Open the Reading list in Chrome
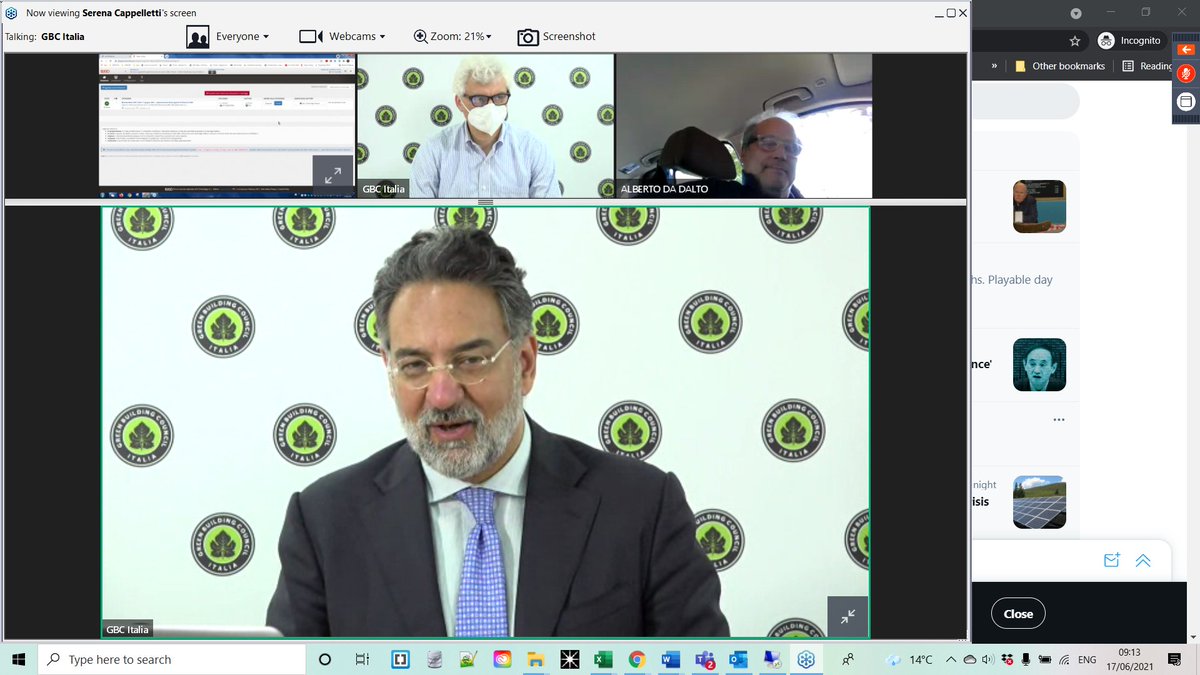1200x675 pixels. point(1147,66)
